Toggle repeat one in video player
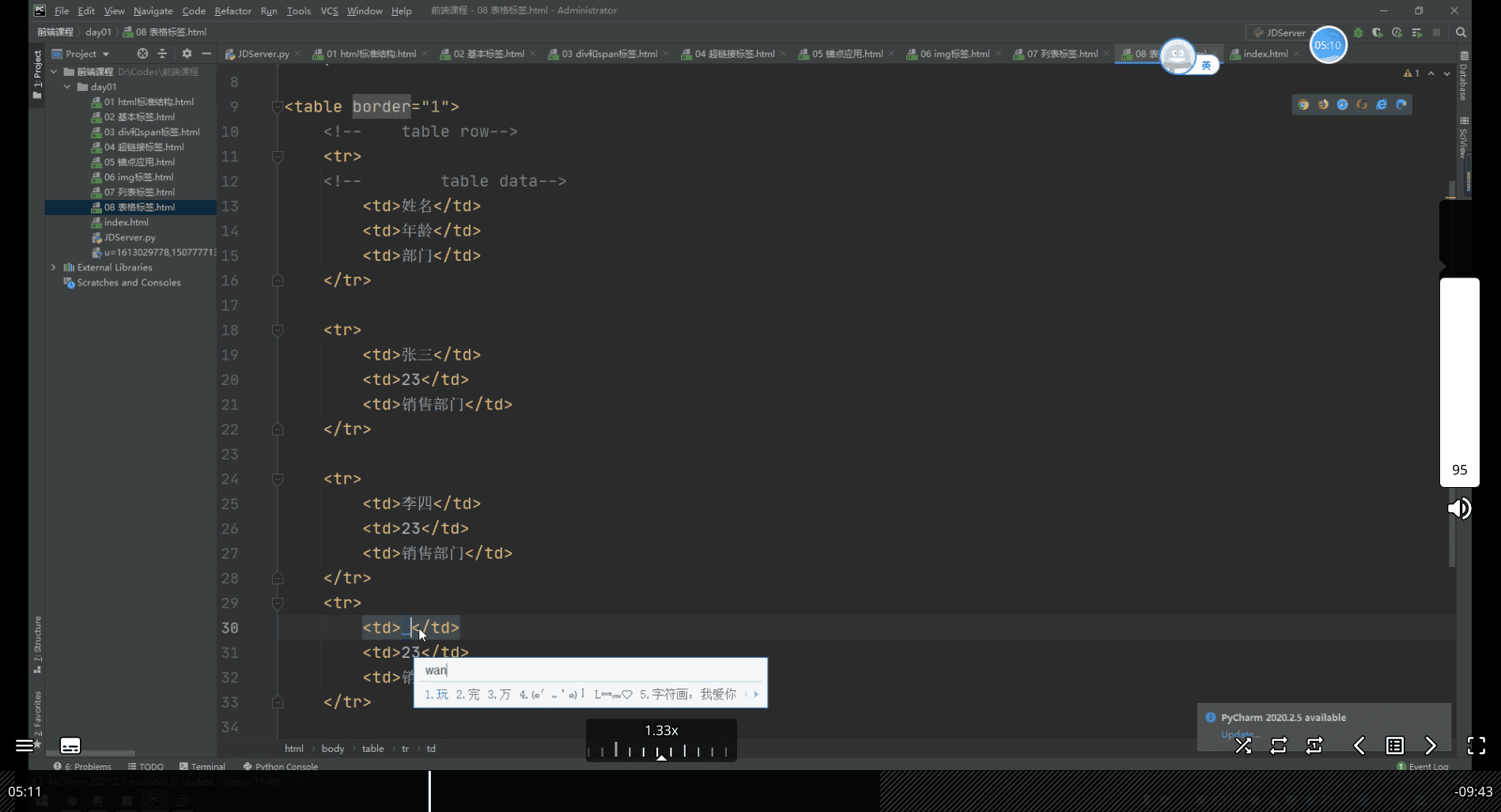 click(x=1314, y=746)
